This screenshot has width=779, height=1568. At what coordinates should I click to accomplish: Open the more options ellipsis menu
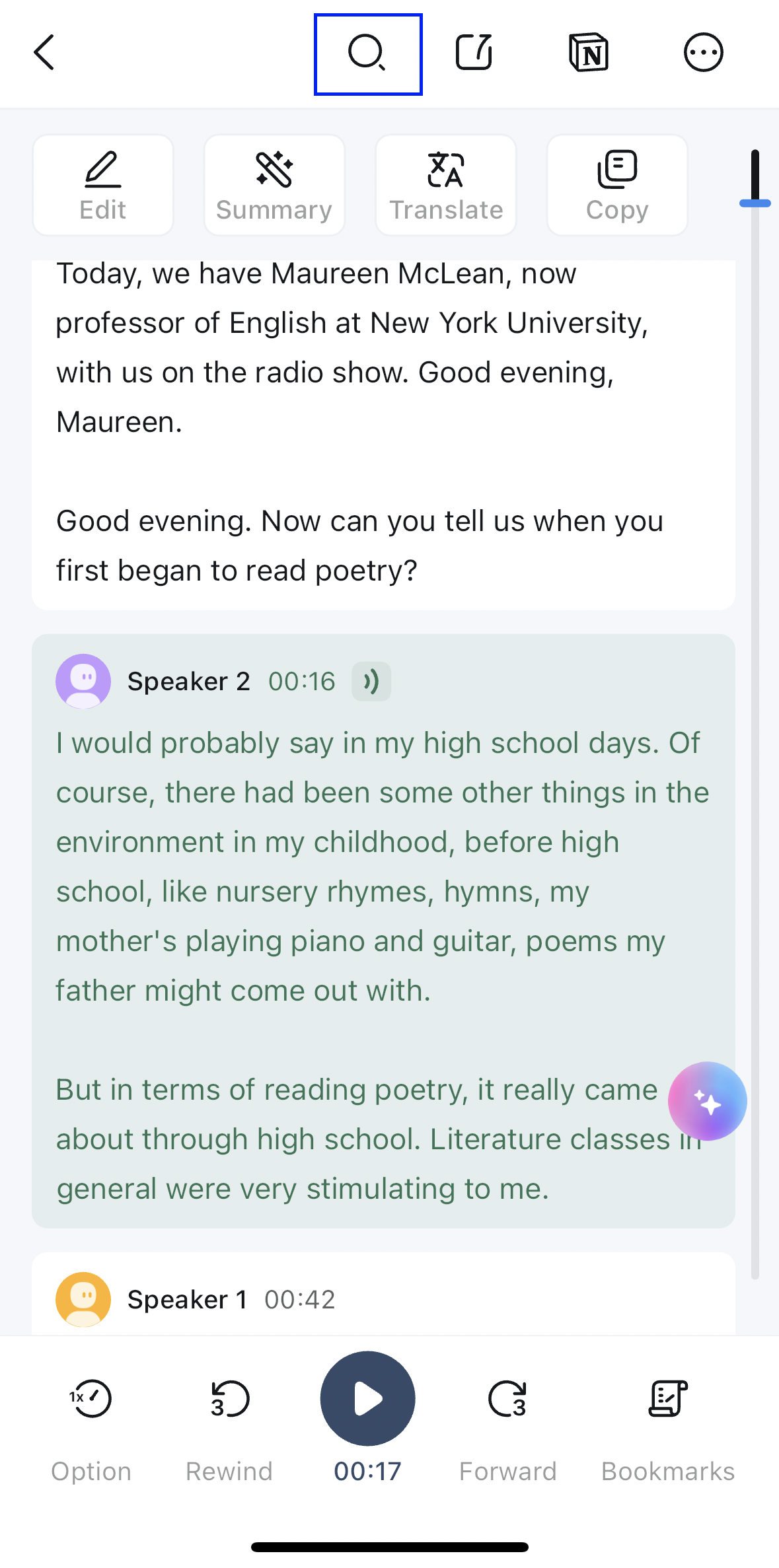point(703,53)
